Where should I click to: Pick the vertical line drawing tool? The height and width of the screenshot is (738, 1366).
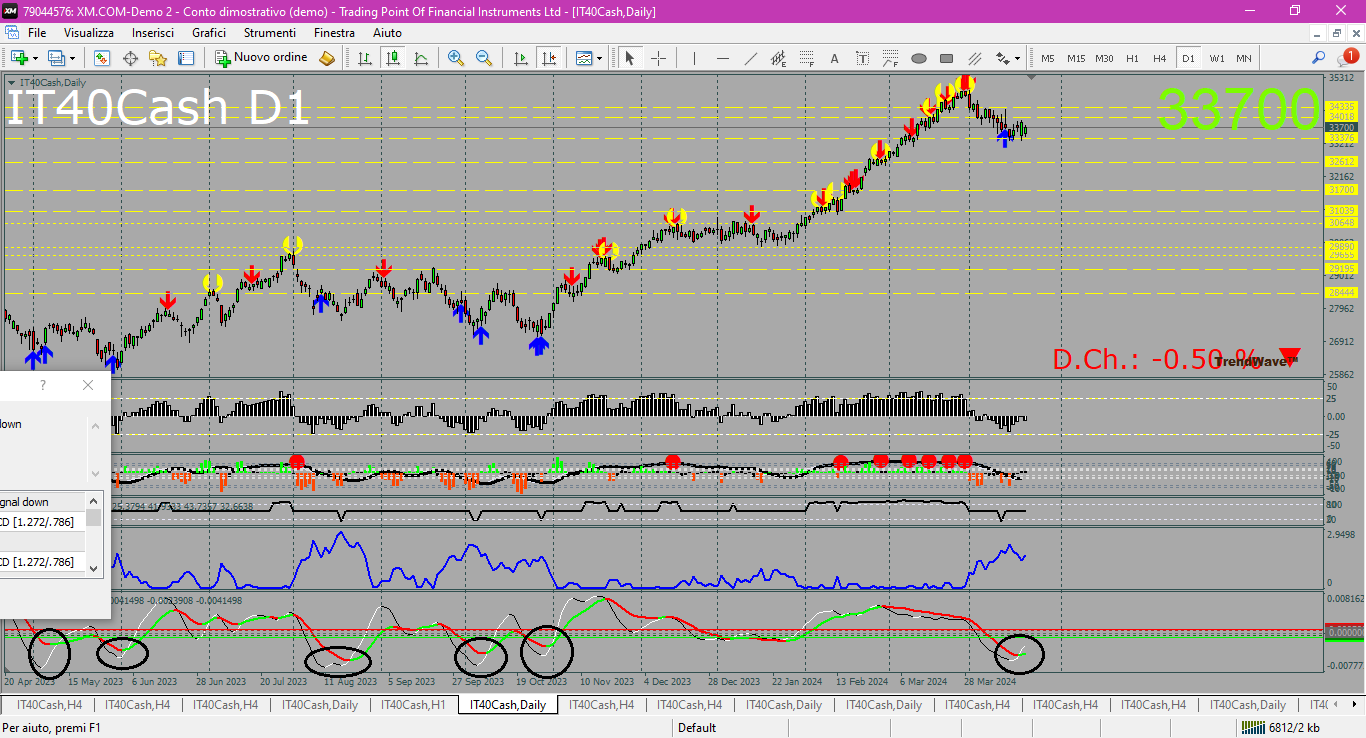(695, 58)
